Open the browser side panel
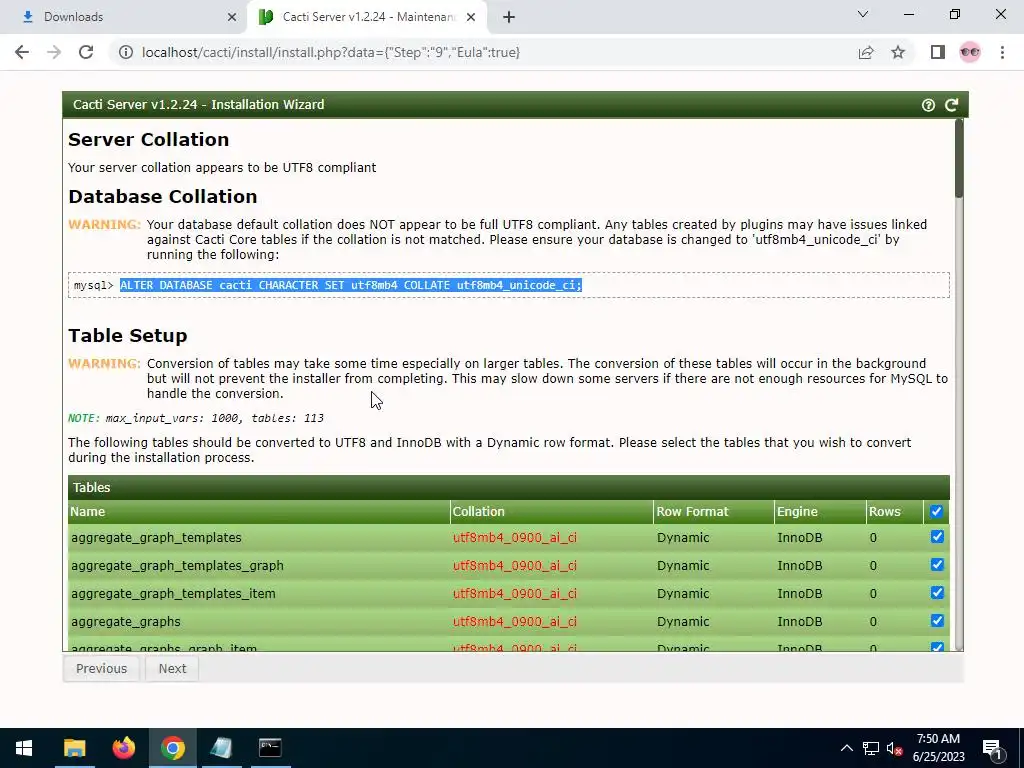 [x=938, y=52]
